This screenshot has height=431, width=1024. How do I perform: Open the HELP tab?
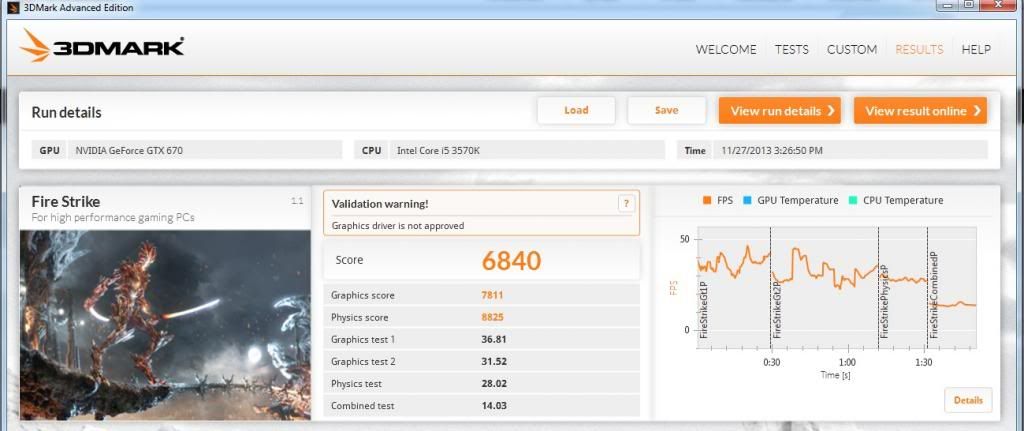[976, 49]
